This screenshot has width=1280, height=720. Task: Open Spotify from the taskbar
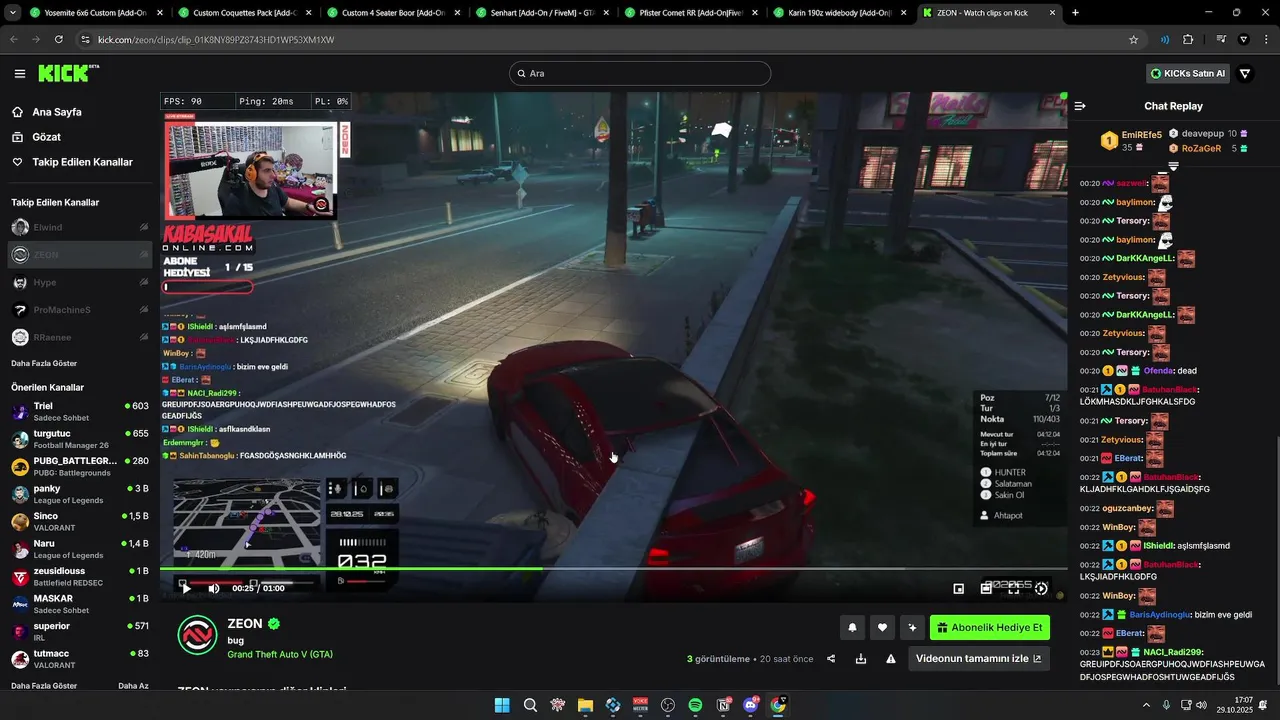coord(695,705)
